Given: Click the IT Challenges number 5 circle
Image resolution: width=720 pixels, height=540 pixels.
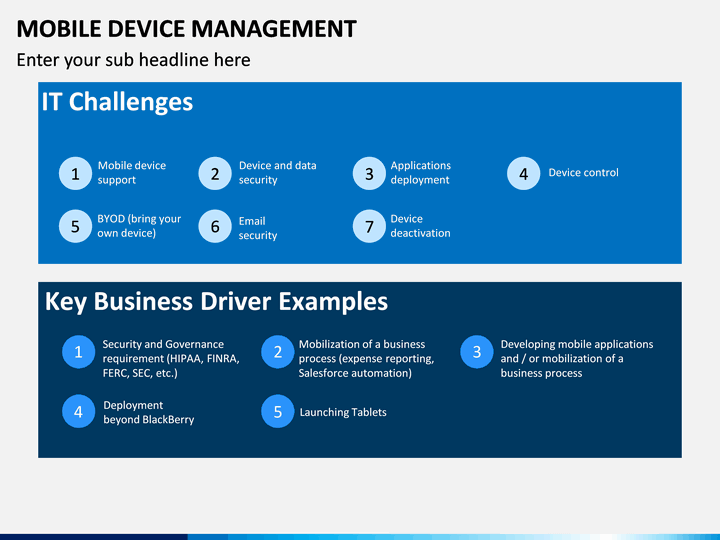Looking at the screenshot, I should [75, 226].
